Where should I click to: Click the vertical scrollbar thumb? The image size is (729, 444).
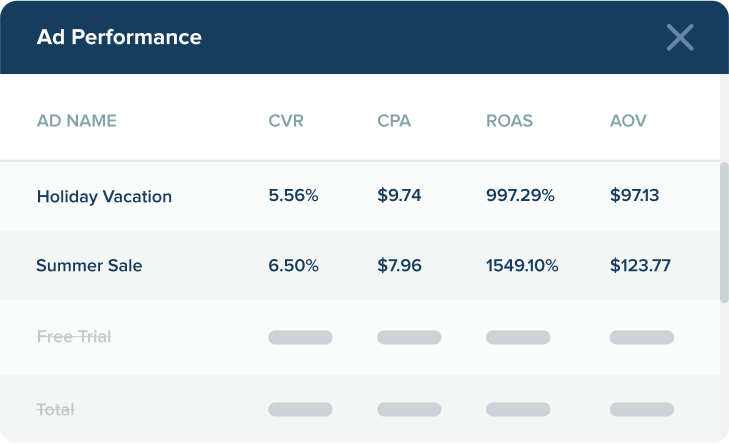[724, 230]
